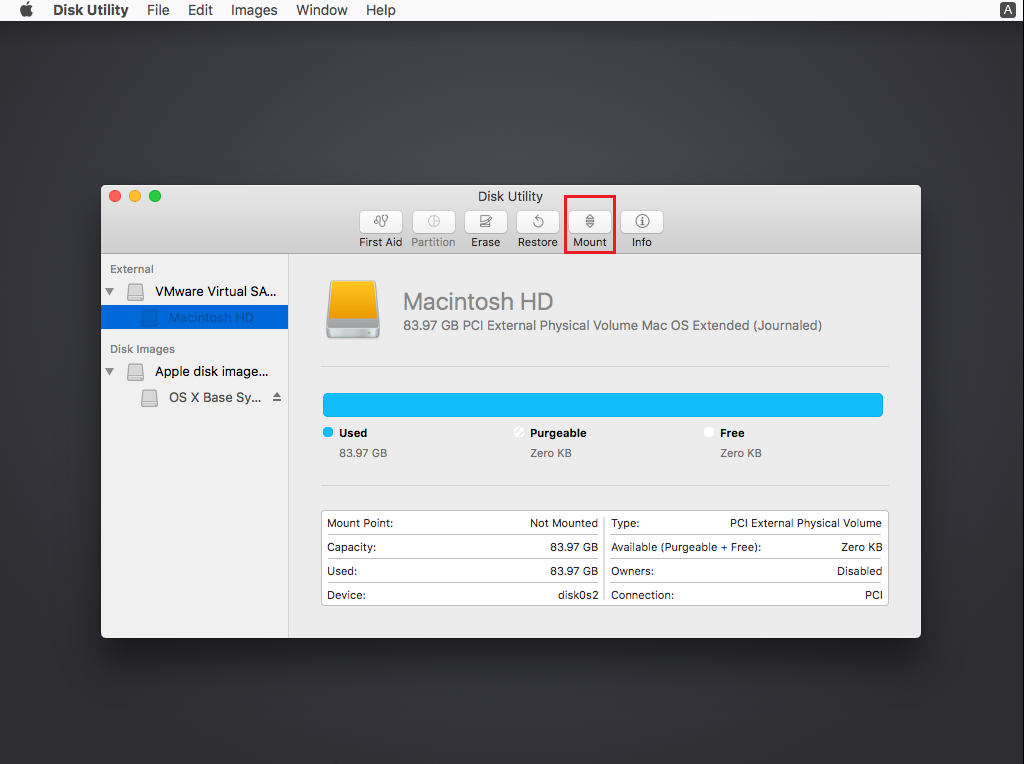Select OS X Base System volume
The image size is (1024, 764).
tap(215, 398)
